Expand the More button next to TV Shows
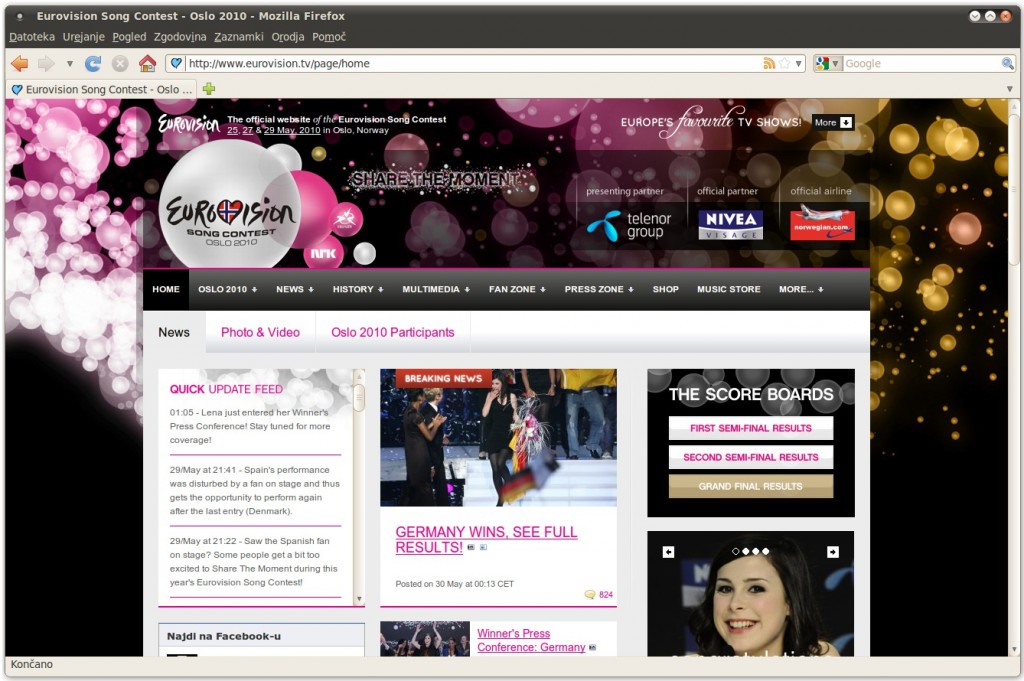 [x=833, y=122]
